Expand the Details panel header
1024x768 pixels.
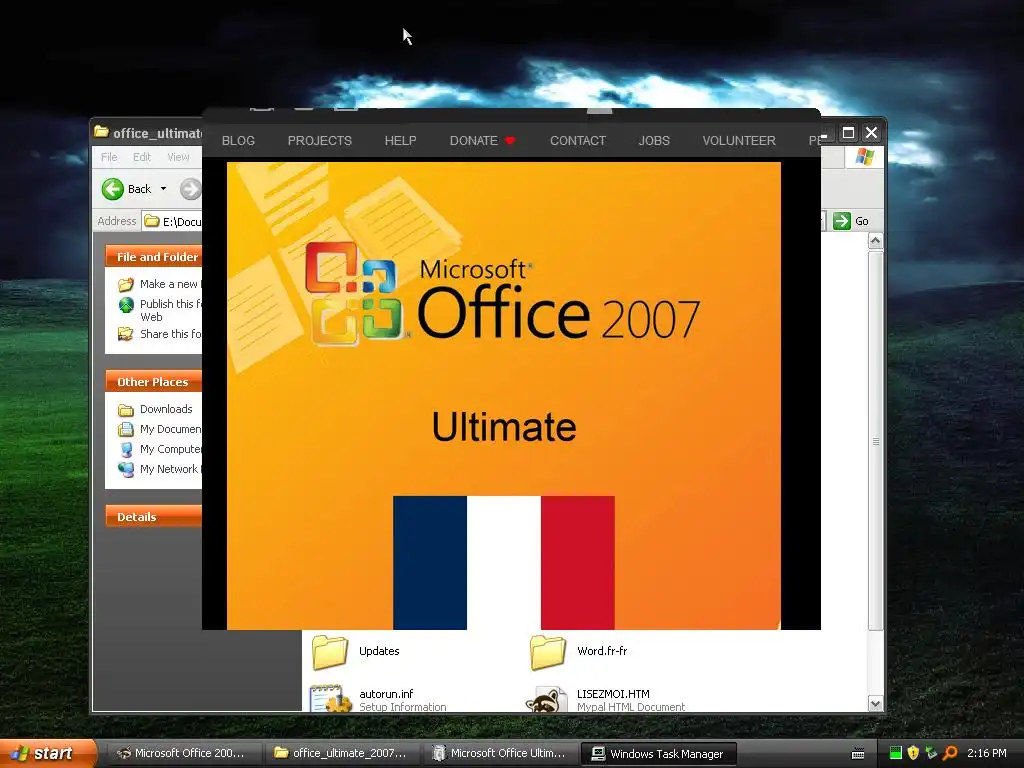coord(153,517)
